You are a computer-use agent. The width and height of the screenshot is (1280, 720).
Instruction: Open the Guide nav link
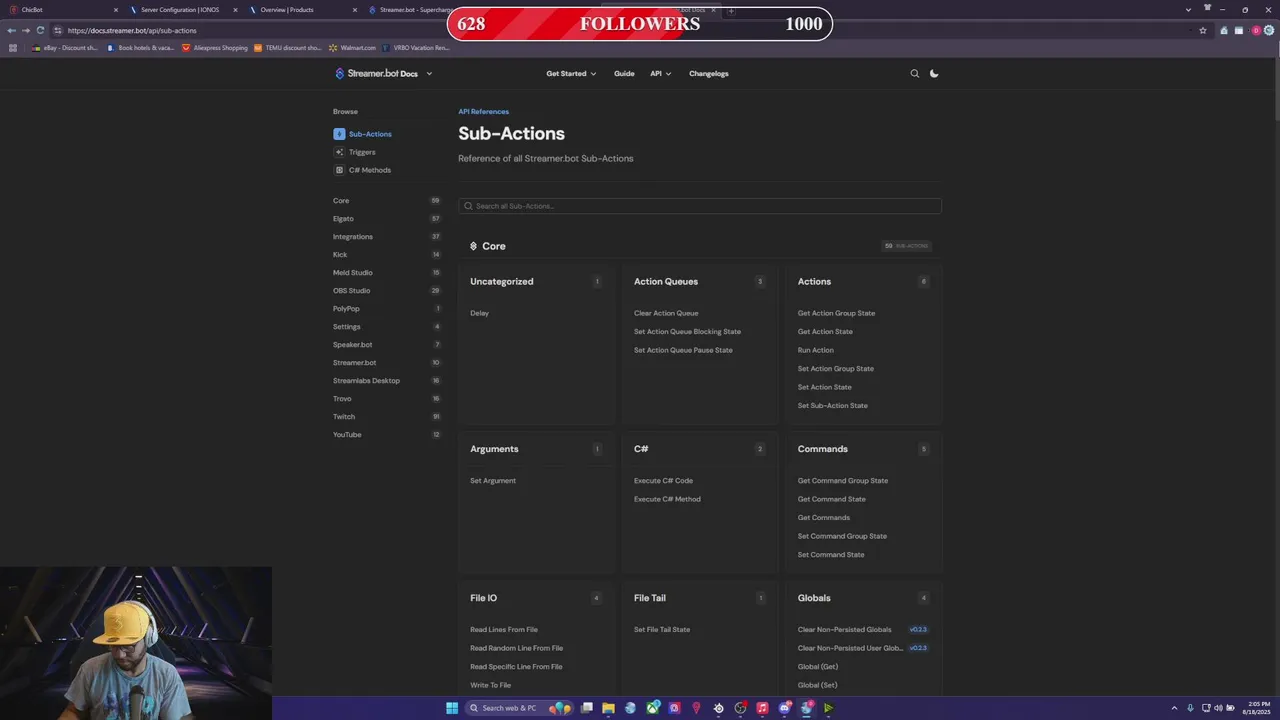point(624,73)
